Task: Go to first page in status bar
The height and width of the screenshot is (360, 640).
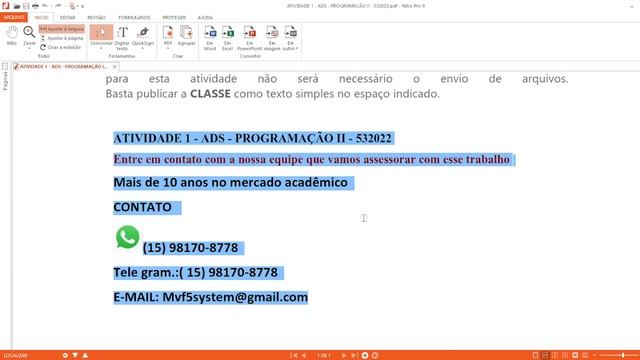Action: click(x=293, y=356)
